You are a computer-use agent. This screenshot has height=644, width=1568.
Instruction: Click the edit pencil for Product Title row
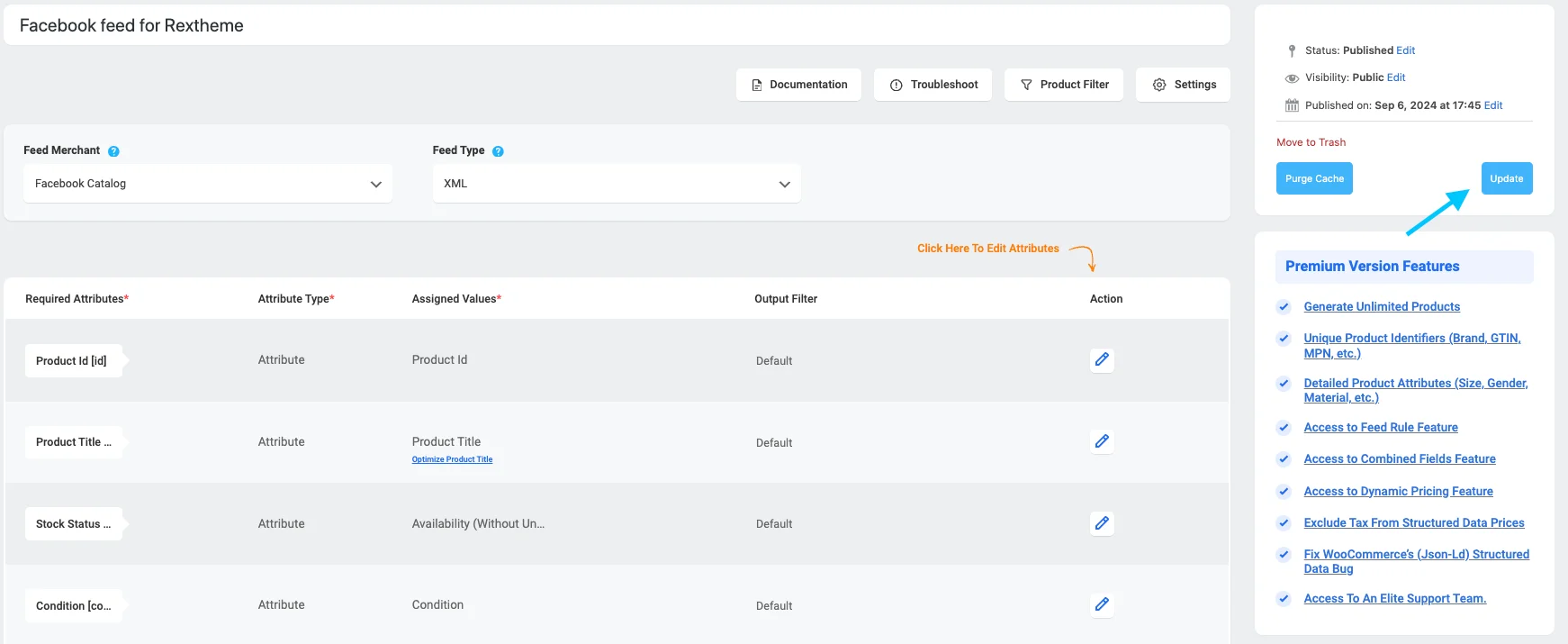click(1102, 441)
